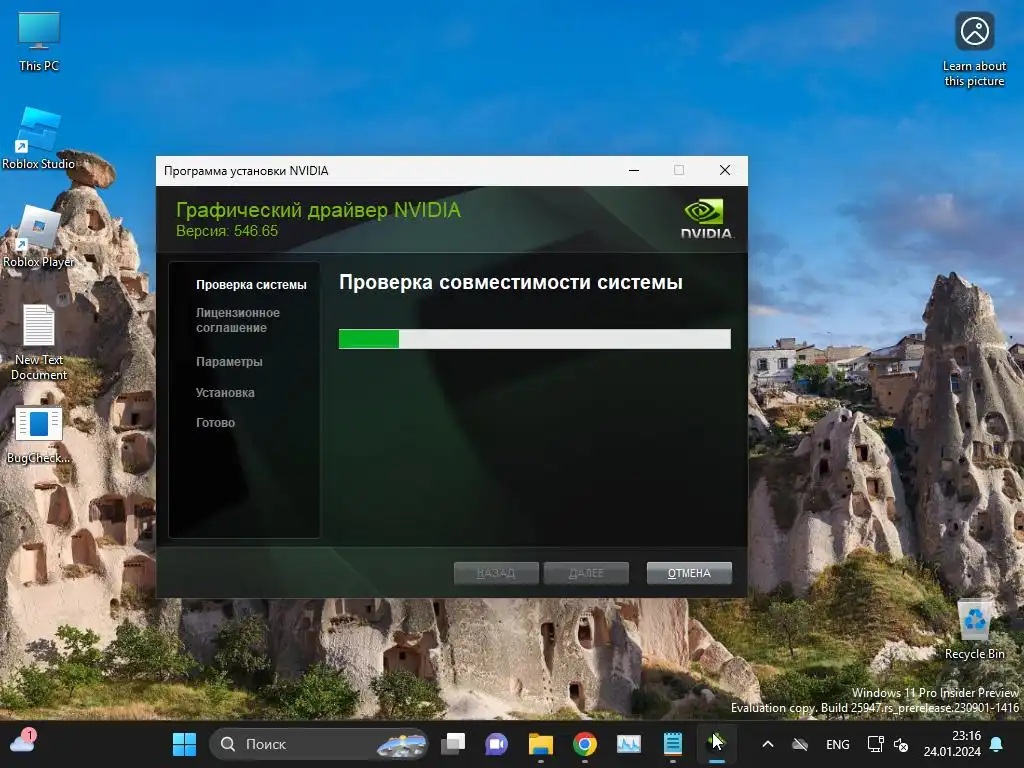Open network status tray icon

875,744
